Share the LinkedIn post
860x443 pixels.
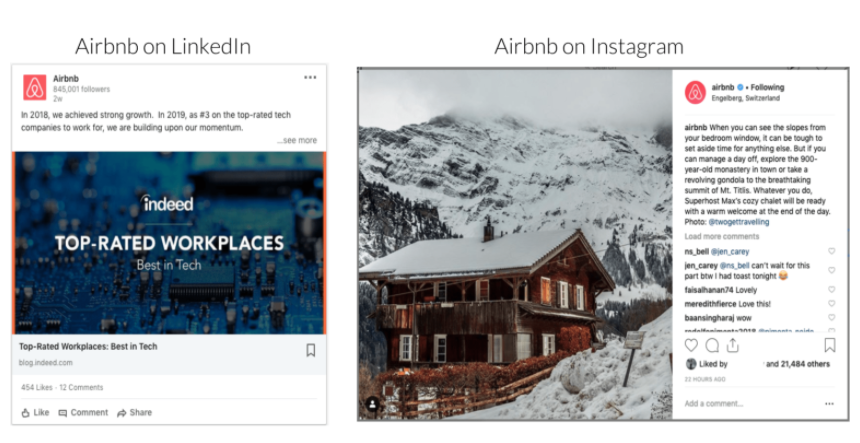134,412
